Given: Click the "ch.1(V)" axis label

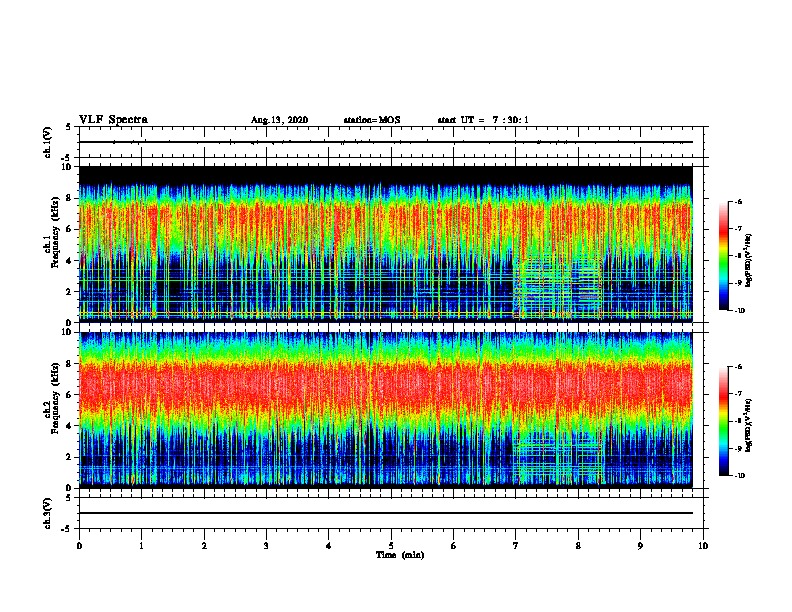Looking at the screenshot, I should click(x=48, y=142).
